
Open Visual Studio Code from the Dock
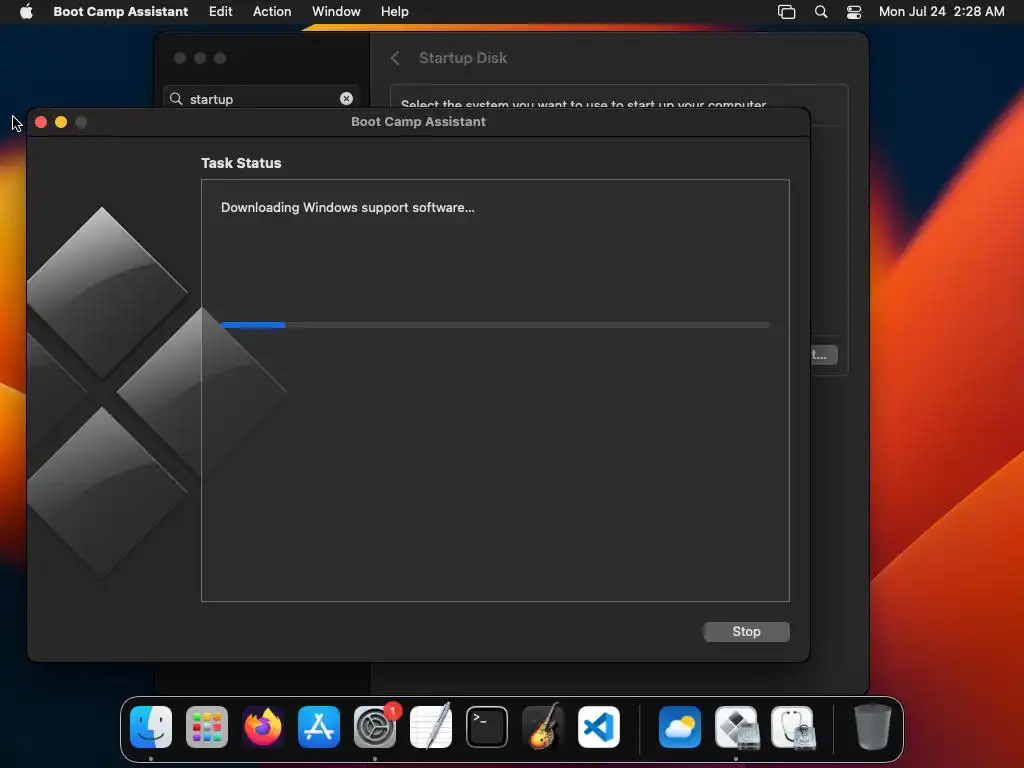pyautogui.click(x=599, y=727)
